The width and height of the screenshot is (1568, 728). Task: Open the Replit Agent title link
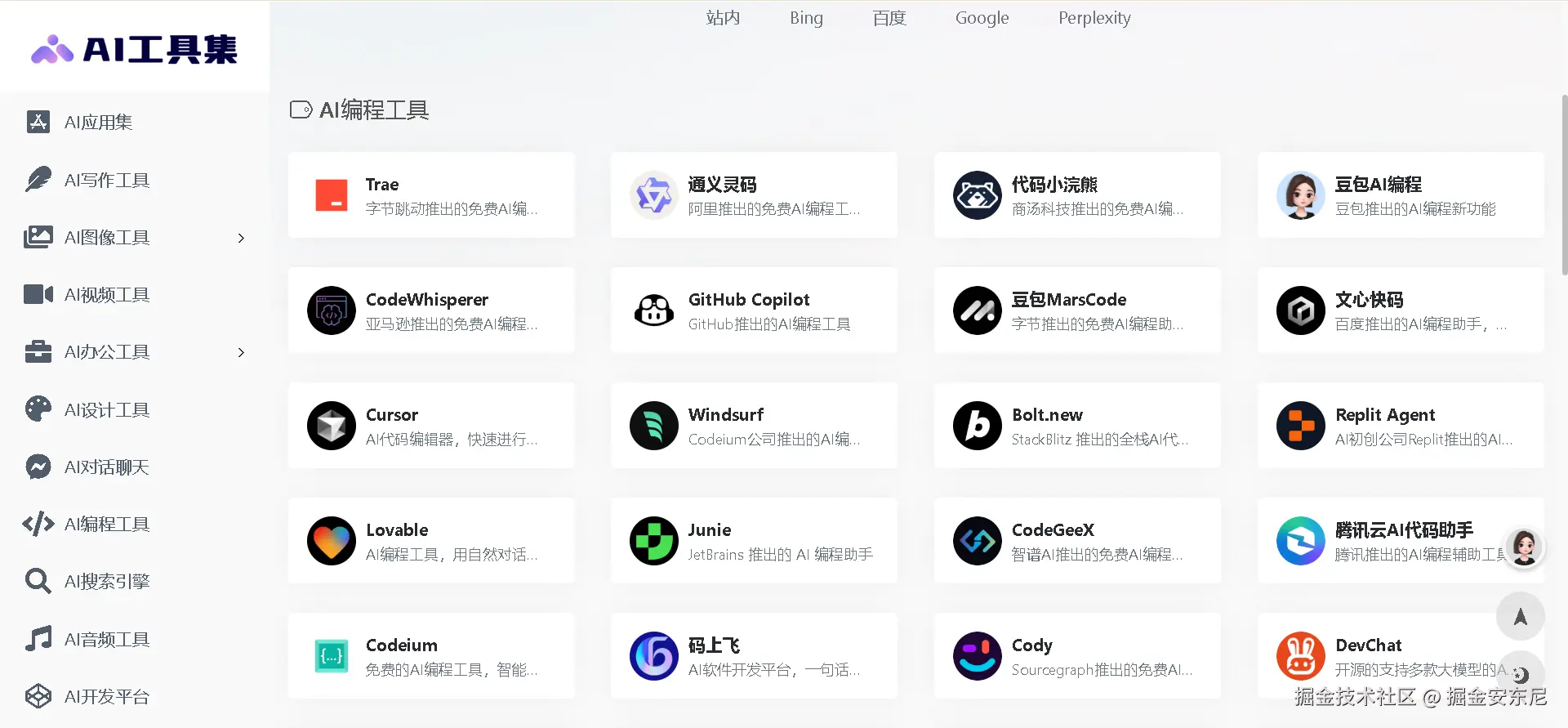1385,415
